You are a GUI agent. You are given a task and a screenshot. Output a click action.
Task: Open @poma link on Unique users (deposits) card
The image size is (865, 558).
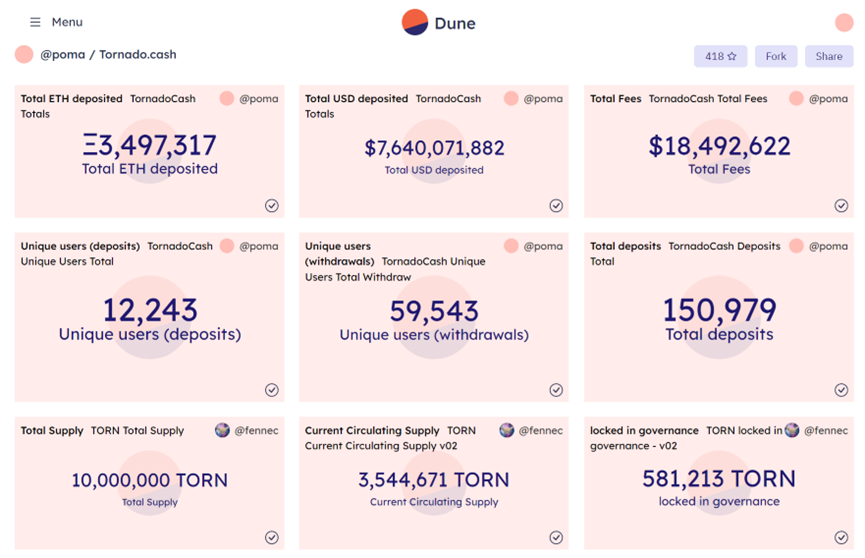[259, 246]
